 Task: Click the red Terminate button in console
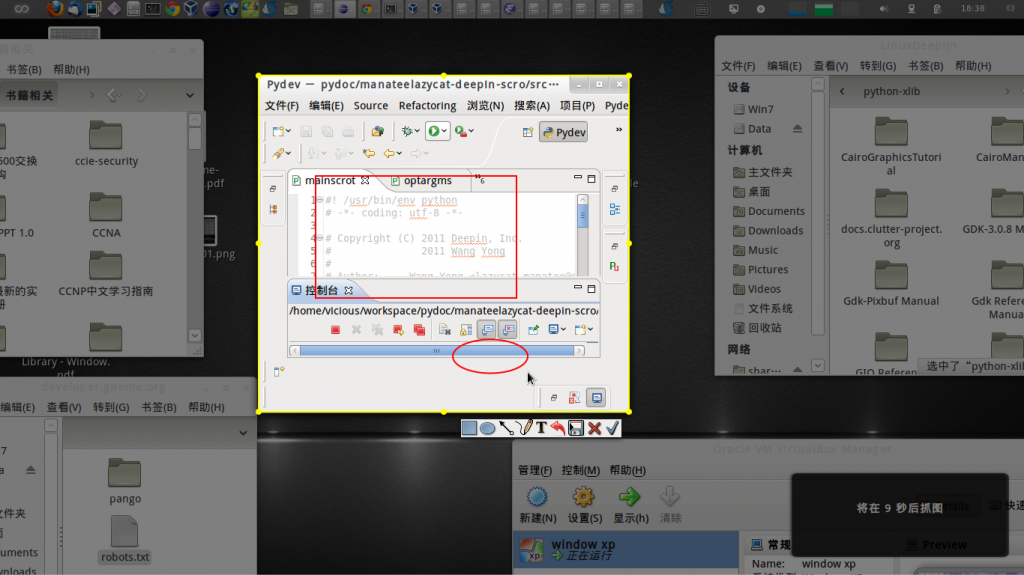point(335,330)
